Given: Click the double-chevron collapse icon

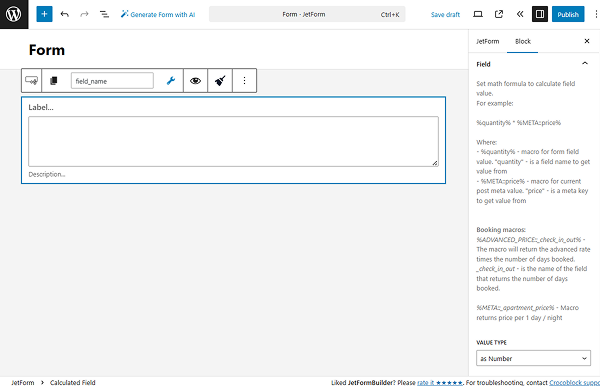Looking at the screenshot, I should tap(519, 14).
